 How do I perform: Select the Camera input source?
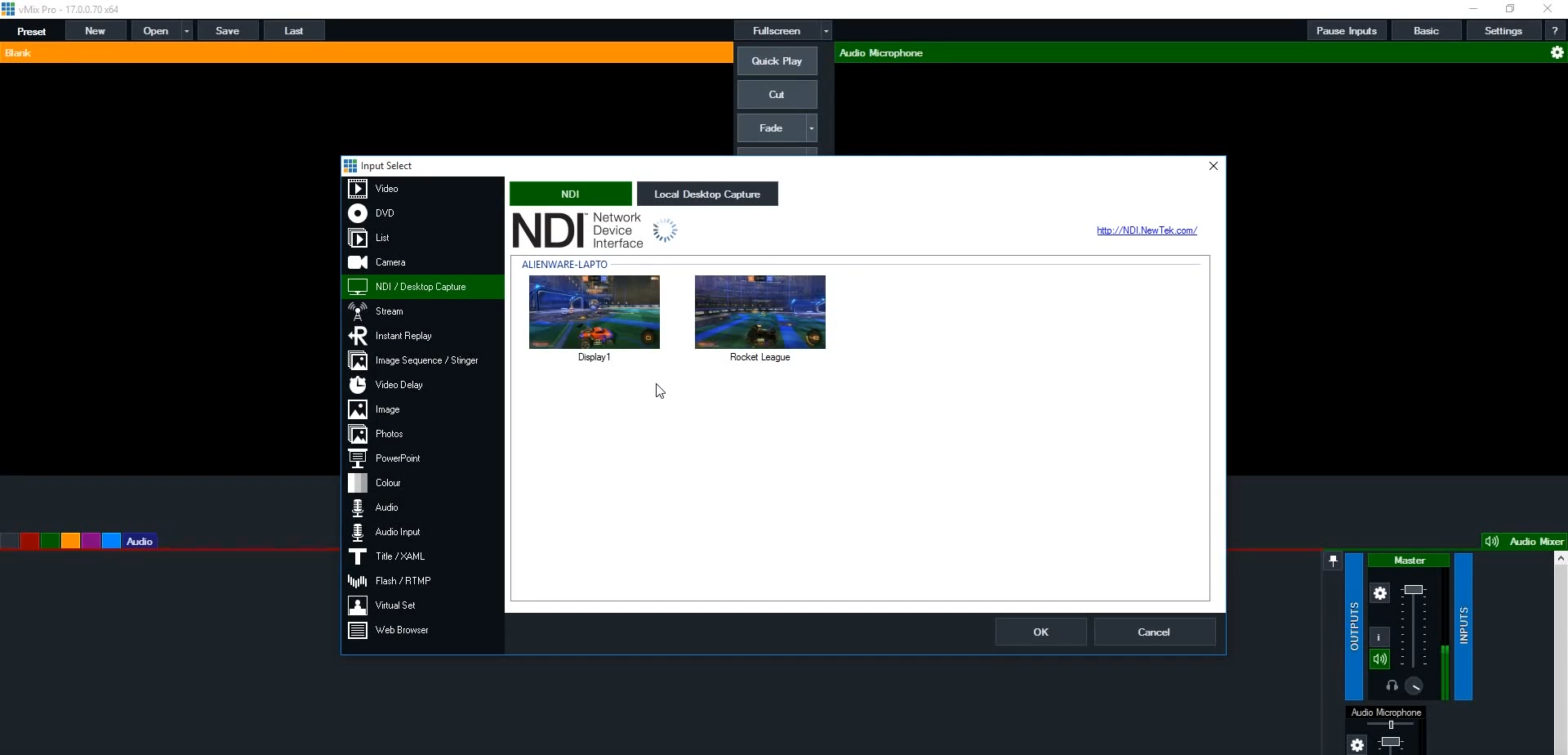coord(390,261)
